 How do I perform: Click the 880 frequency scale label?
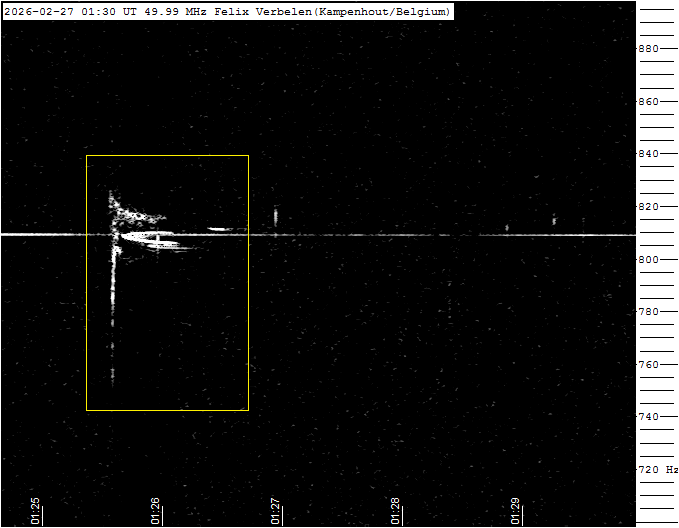pyautogui.click(x=649, y=49)
